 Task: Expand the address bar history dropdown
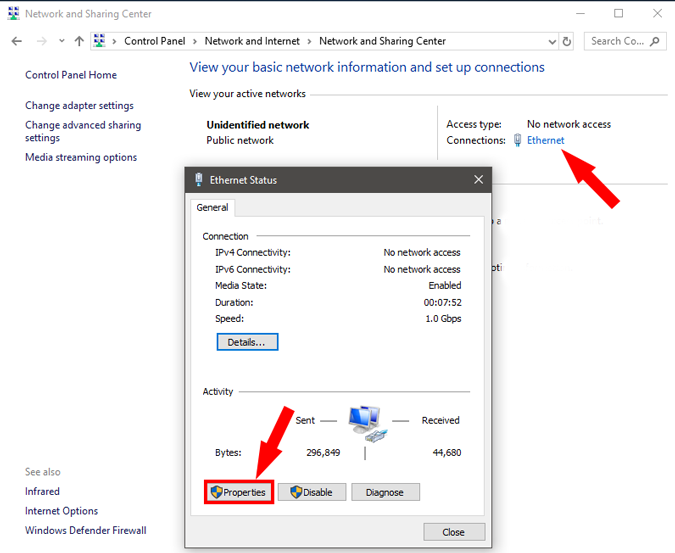[x=552, y=41]
